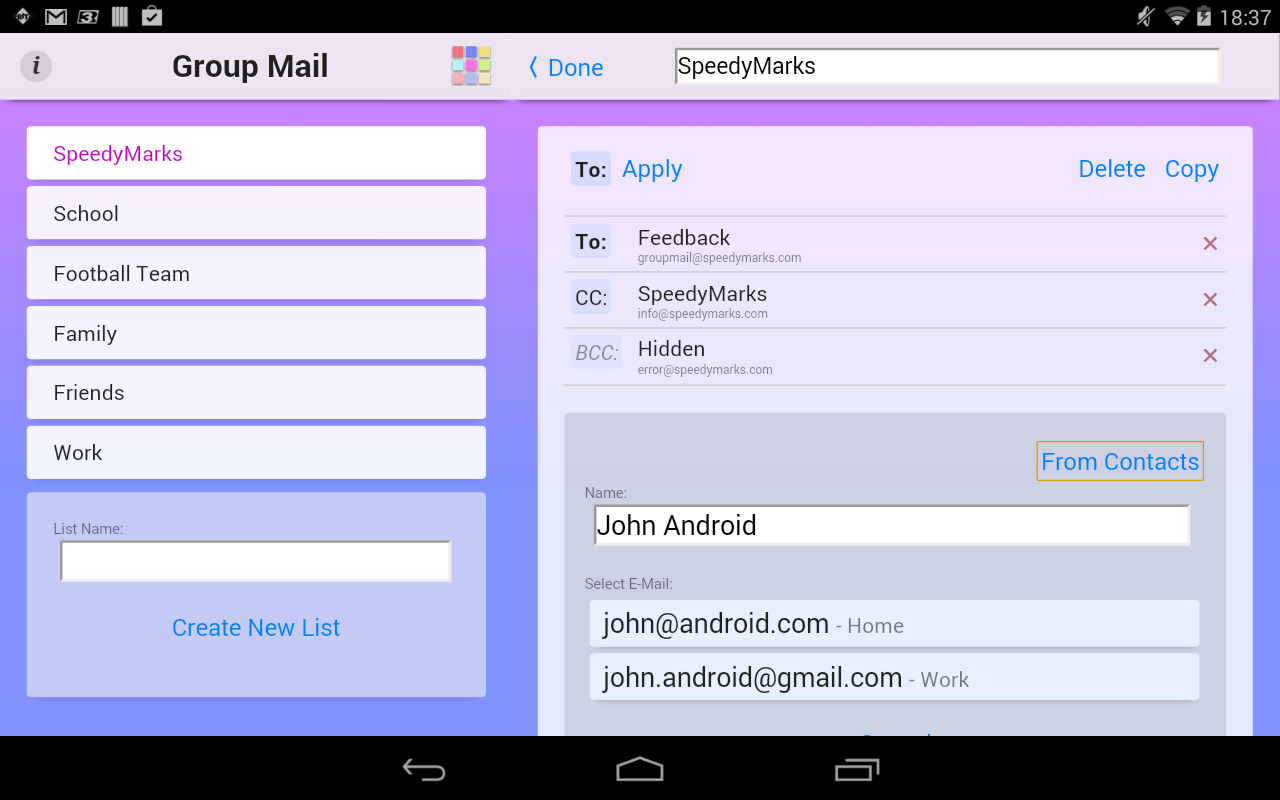The height and width of the screenshot is (800, 1280).
Task: Tap the home icon in the navigation bar
Action: [x=640, y=769]
